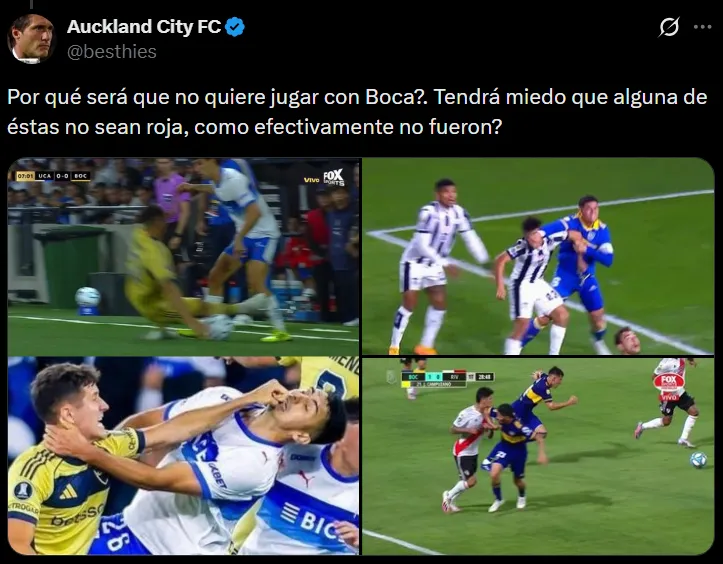Click the BOC 1-0 RIV scoreboard overlay

pyautogui.click(x=447, y=379)
